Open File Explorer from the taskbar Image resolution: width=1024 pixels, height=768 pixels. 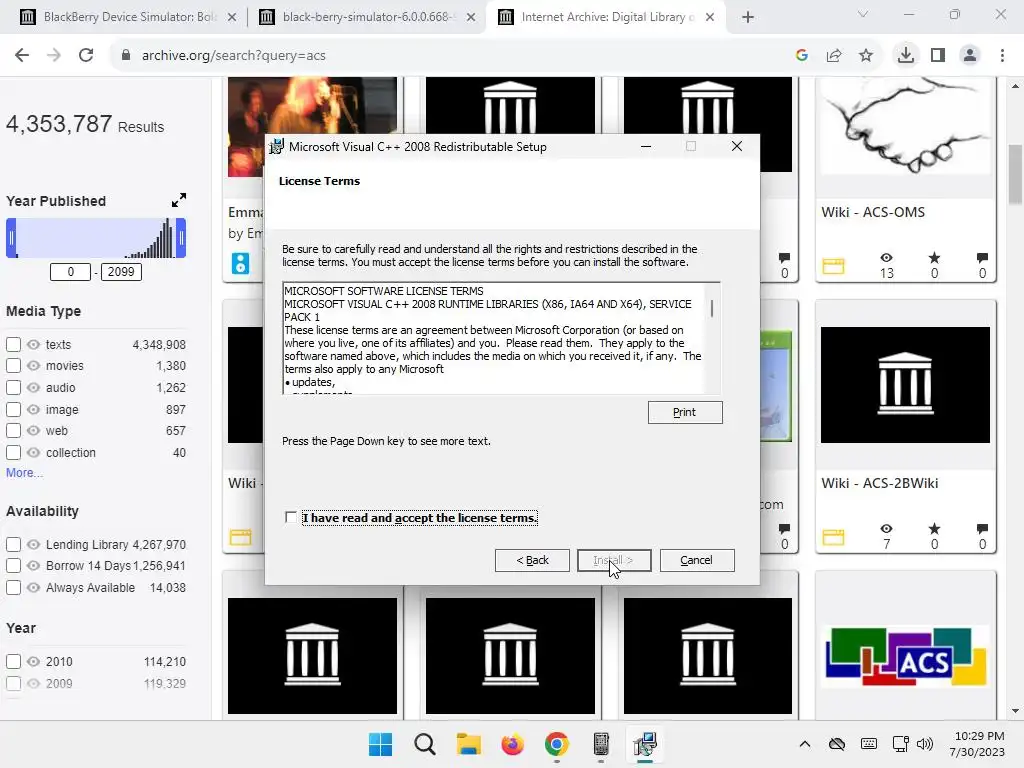[x=468, y=744]
